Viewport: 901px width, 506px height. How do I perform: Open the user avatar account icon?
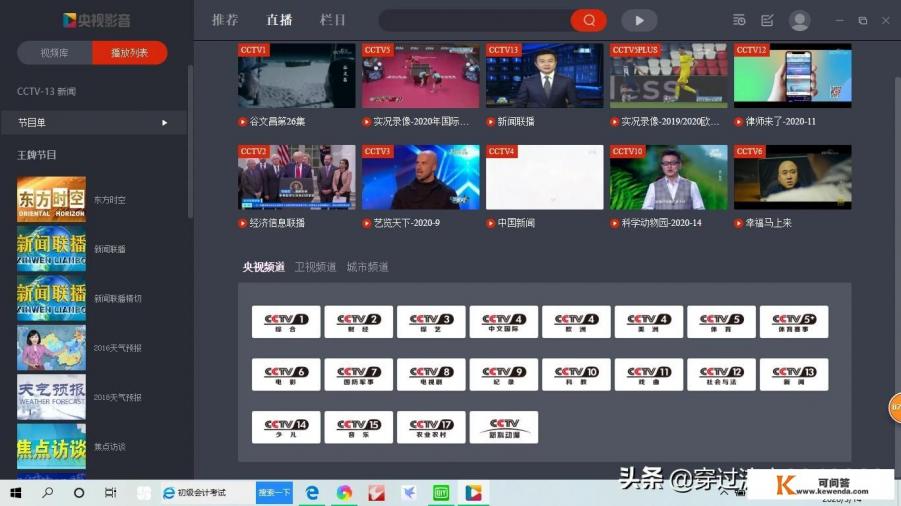click(x=799, y=20)
